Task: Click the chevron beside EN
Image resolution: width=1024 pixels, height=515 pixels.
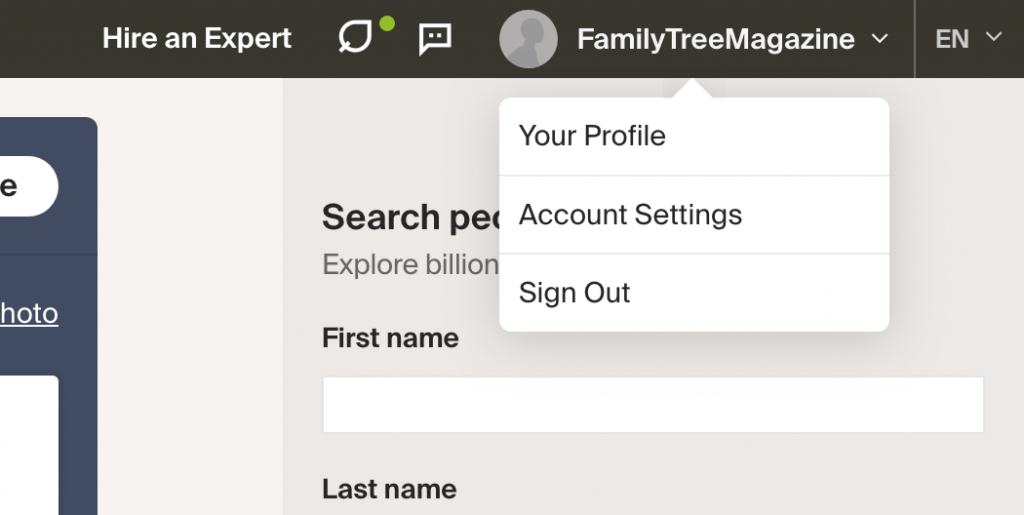Action: [994, 37]
